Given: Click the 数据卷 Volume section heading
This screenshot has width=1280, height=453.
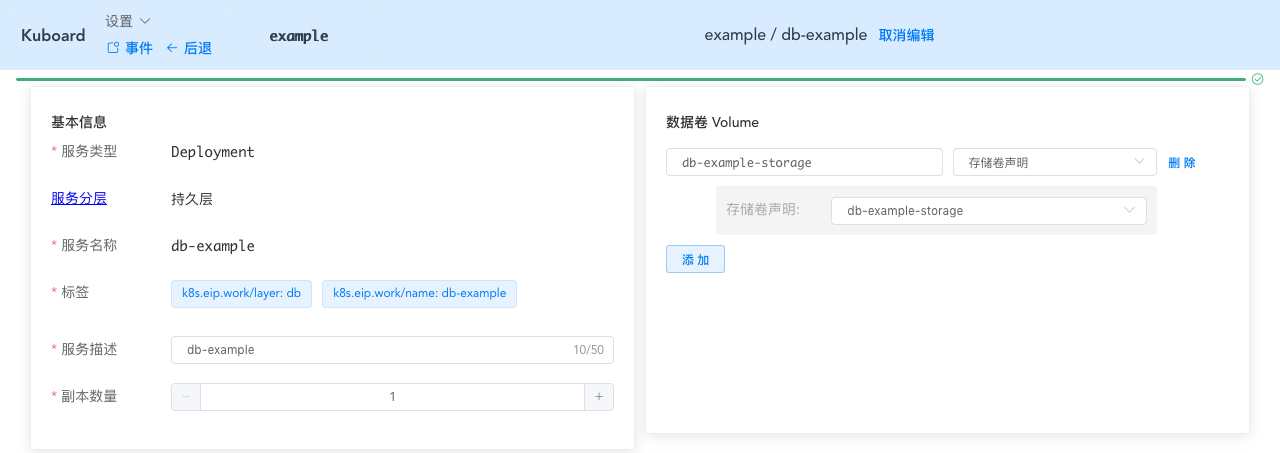Looking at the screenshot, I should 712,122.
